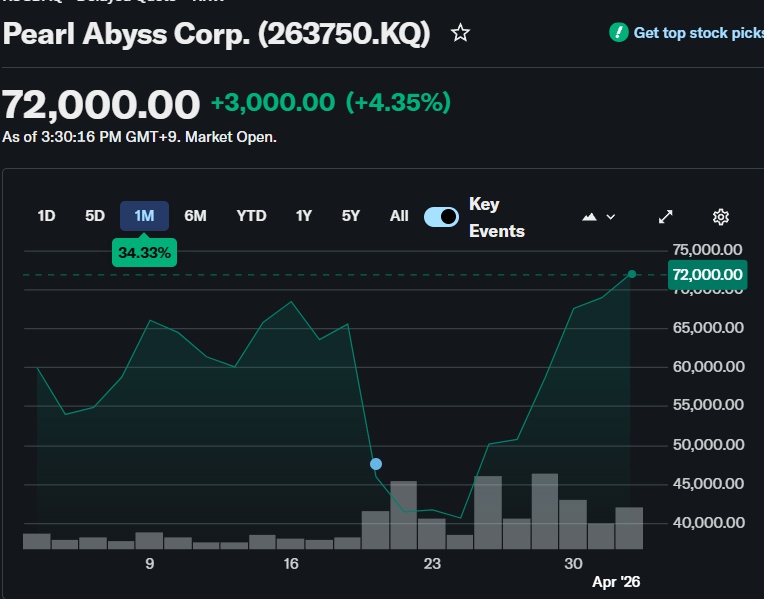
Task: Click the blue key event marker on chart
Action: 376,464
